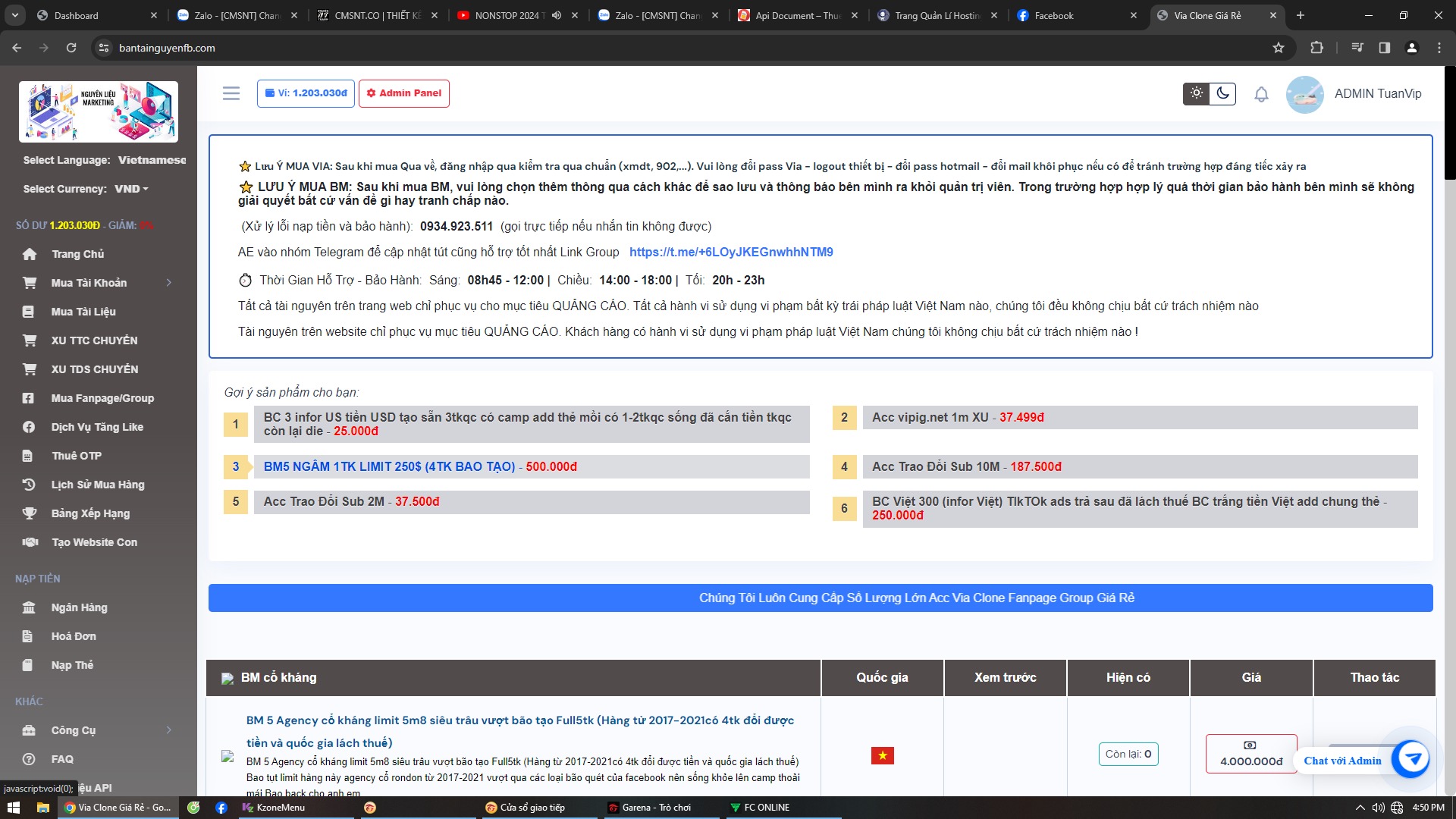Click the blue announcement banner Chúng Tôi Luôn Cung Cấp
The image size is (1456, 819).
pyautogui.click(x=821, y=598)
